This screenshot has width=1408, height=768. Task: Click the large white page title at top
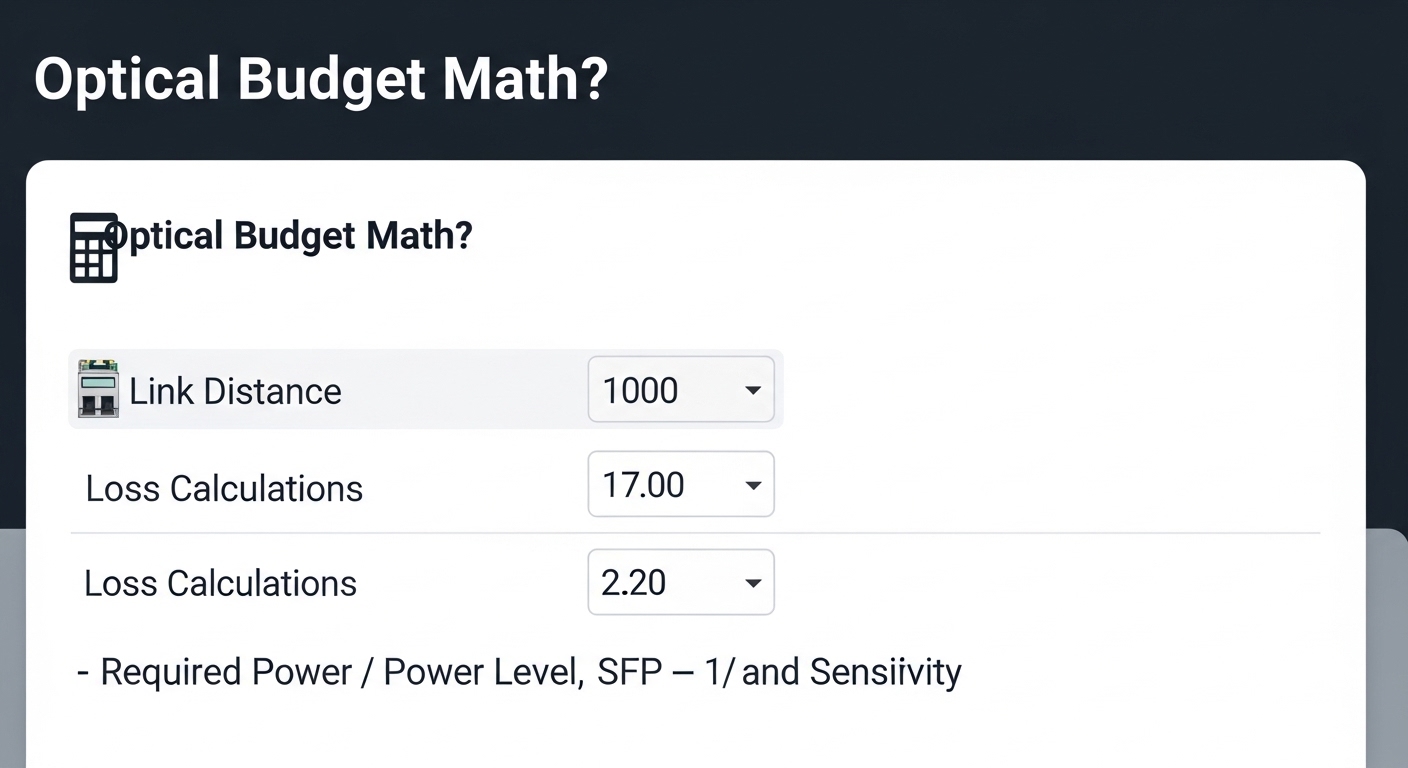320,78
